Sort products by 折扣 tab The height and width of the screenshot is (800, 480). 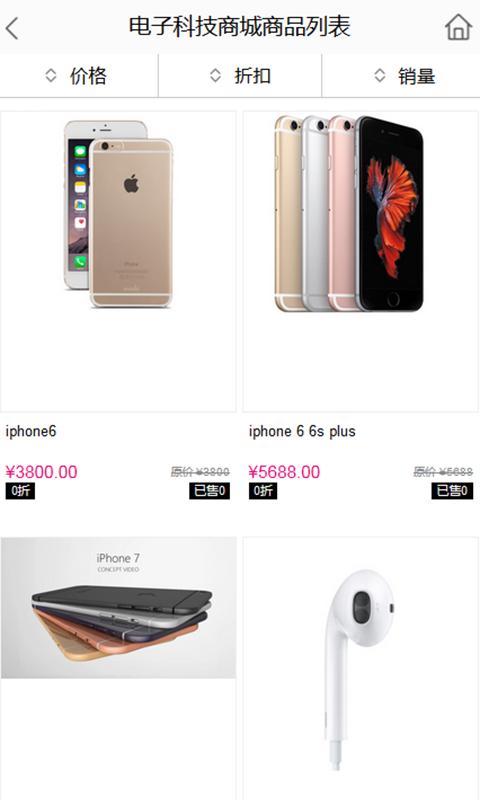tap(240, 76)
